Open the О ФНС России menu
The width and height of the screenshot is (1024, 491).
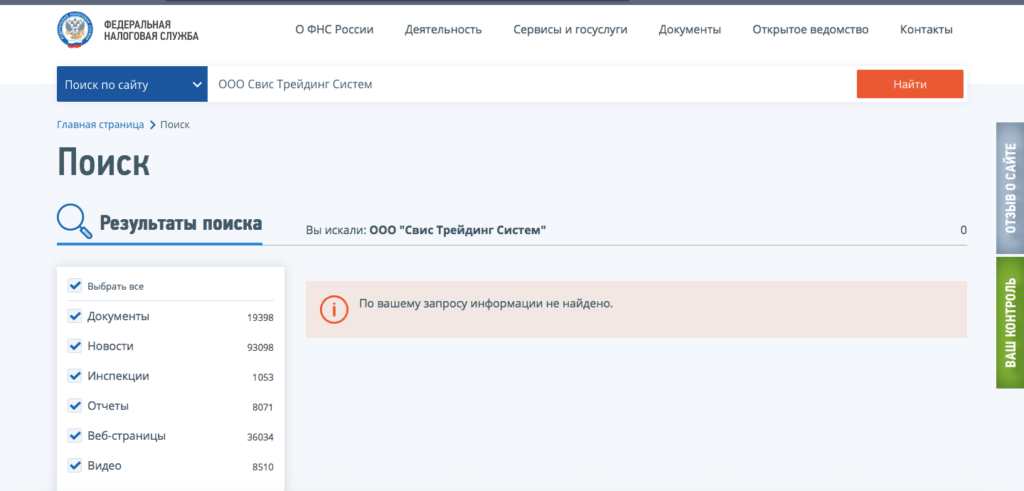click(334, 29)
